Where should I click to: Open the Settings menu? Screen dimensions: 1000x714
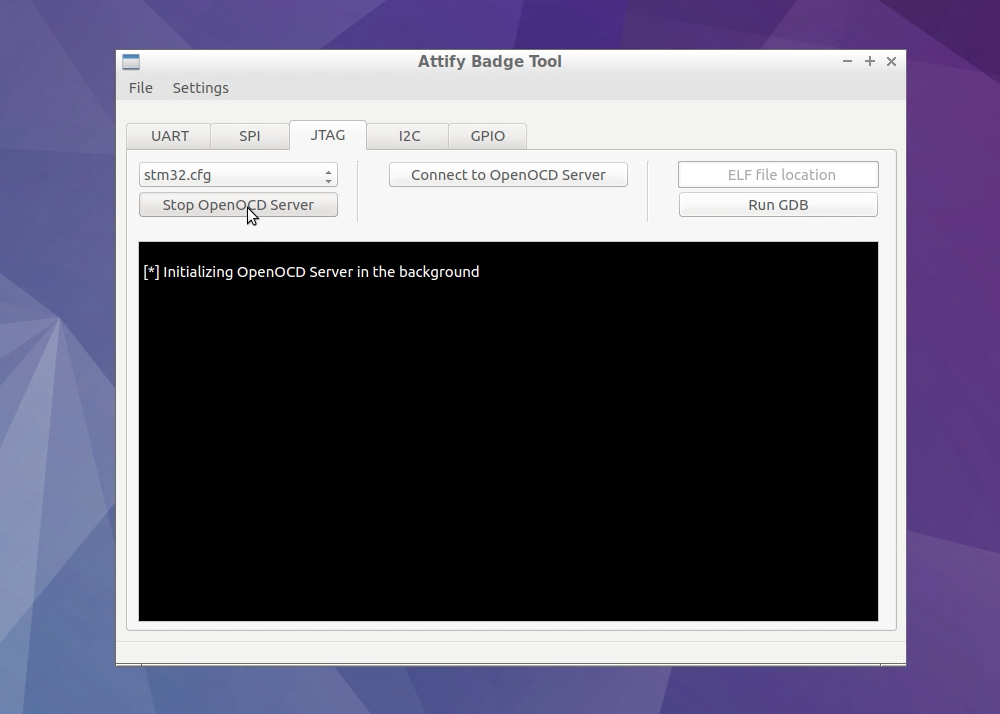[x=200, y=88]
